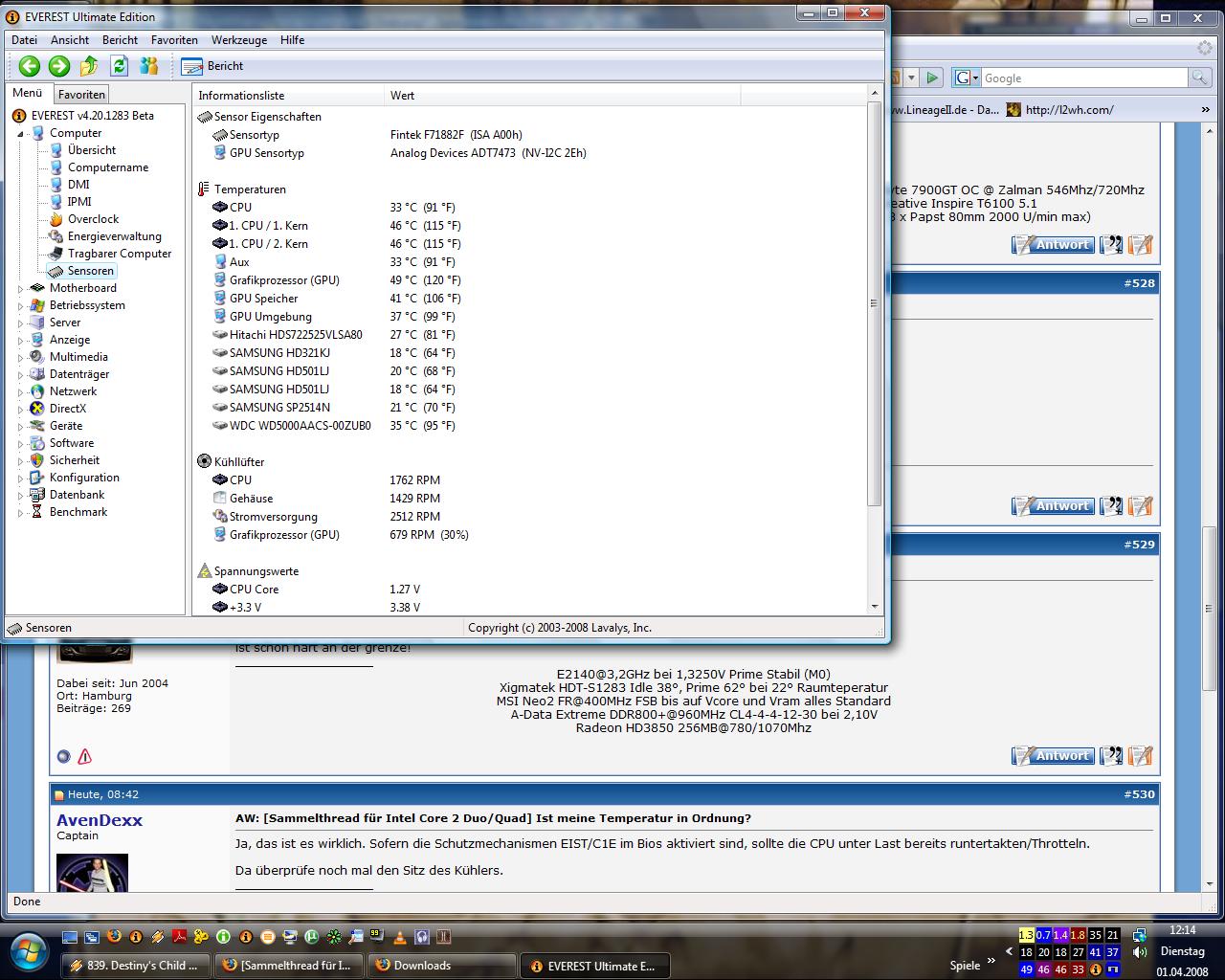This screenshot has width=1225, height=980.
Task: Click the Wert column header
Action: pyautogui.click(x=561, y=96)
